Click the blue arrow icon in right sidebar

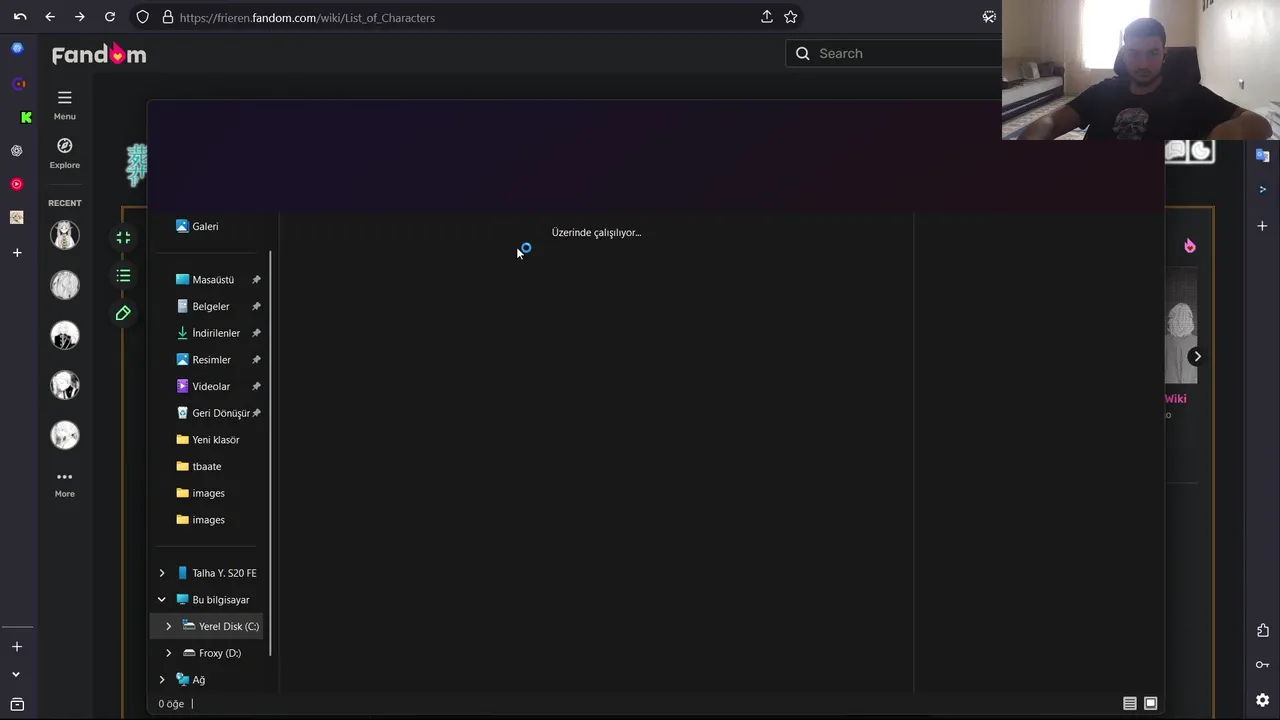1262,189
